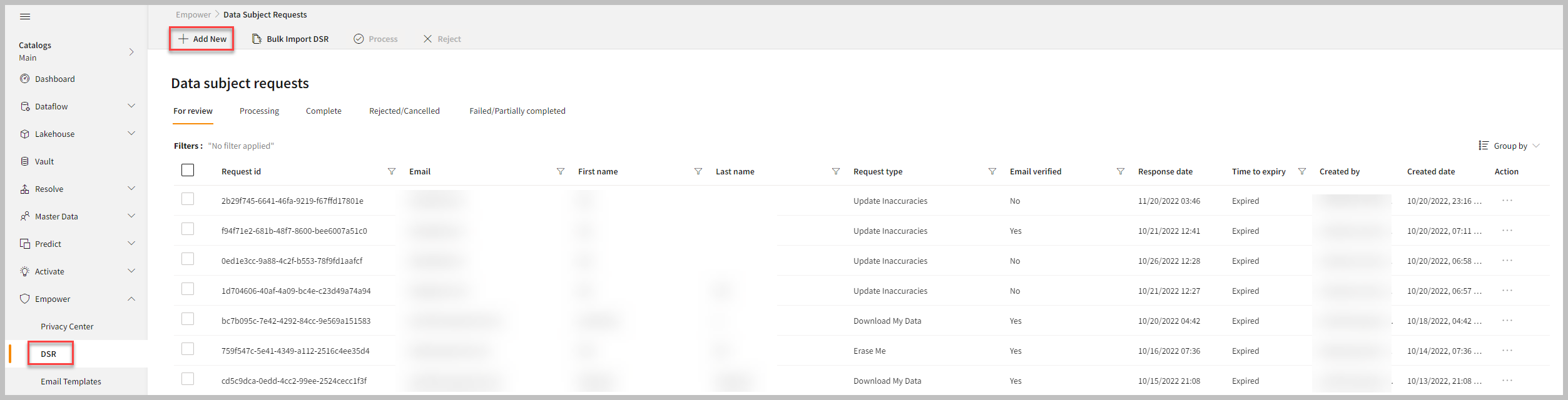The height and width of the screenshot is (400, 1568).
Task: Check the box for request 2b29f745
Action: point(188,199)
